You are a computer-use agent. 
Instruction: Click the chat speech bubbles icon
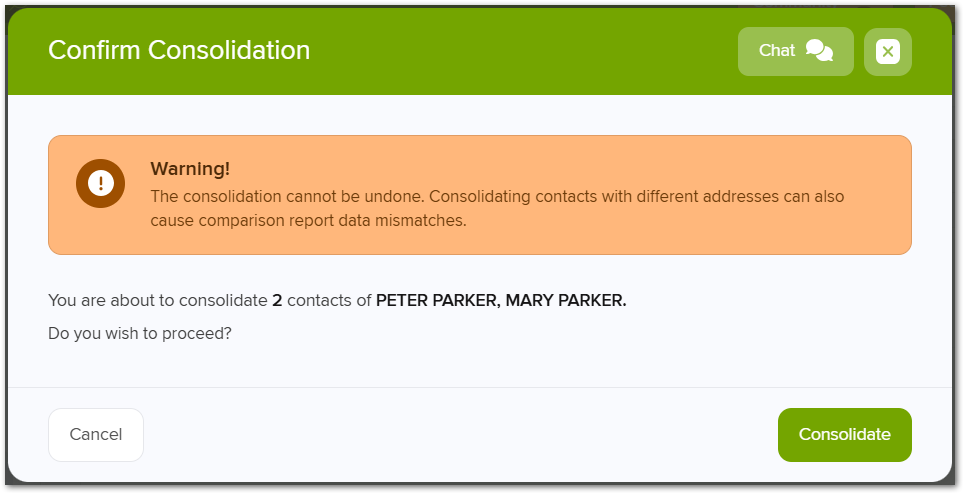pyautogui.click(x=819, y=50)
